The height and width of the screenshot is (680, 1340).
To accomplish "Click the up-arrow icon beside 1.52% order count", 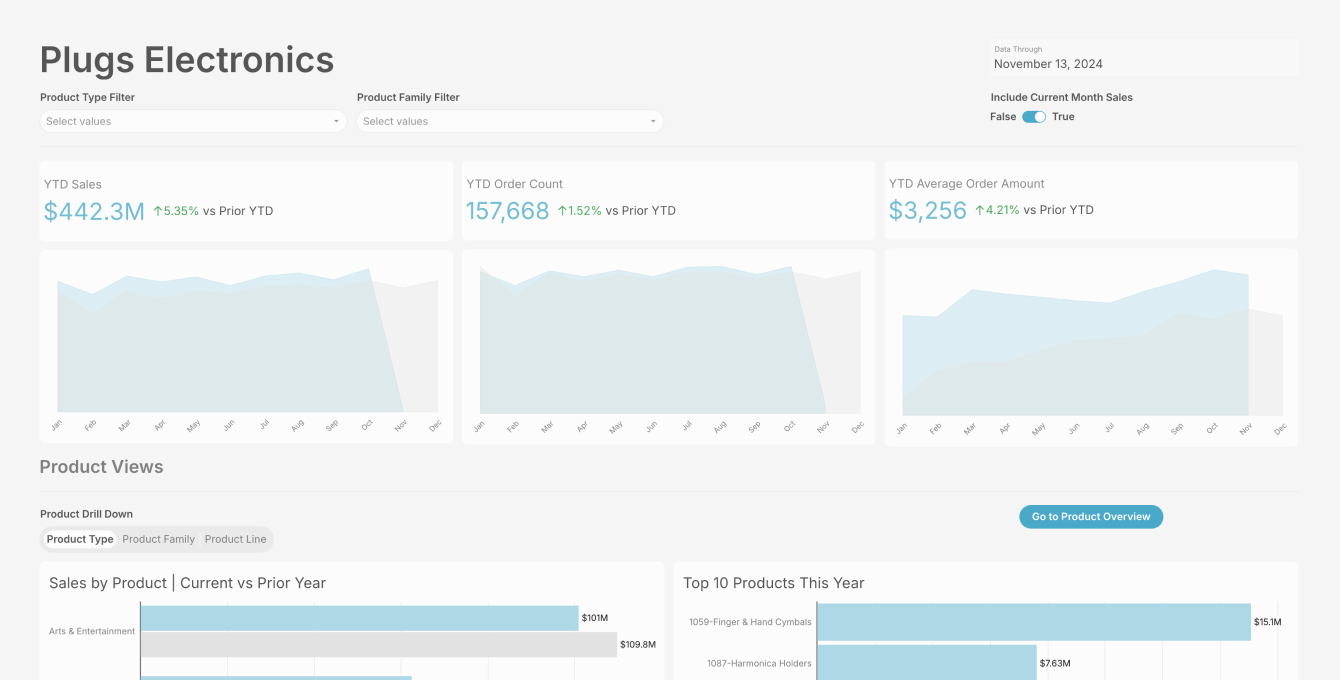I will (x=562, y=211).
